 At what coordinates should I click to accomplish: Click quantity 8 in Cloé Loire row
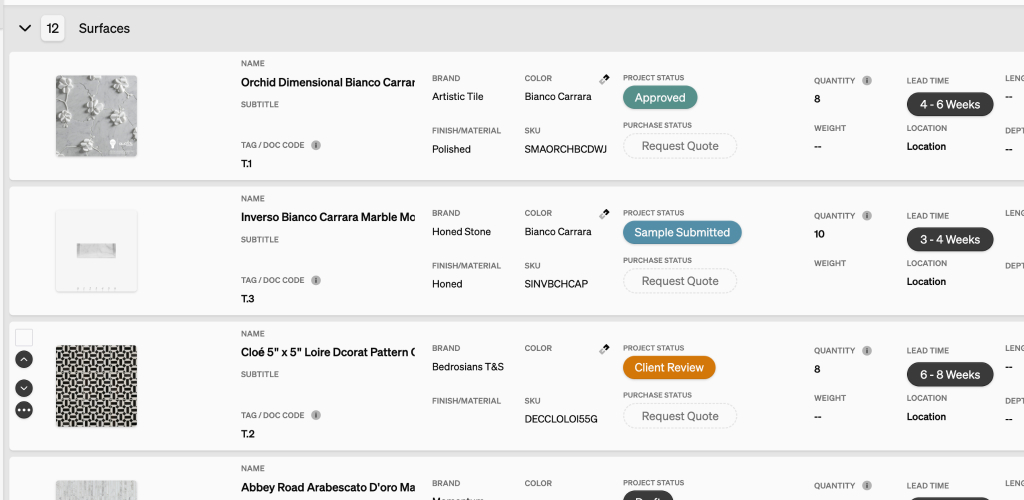817,369
